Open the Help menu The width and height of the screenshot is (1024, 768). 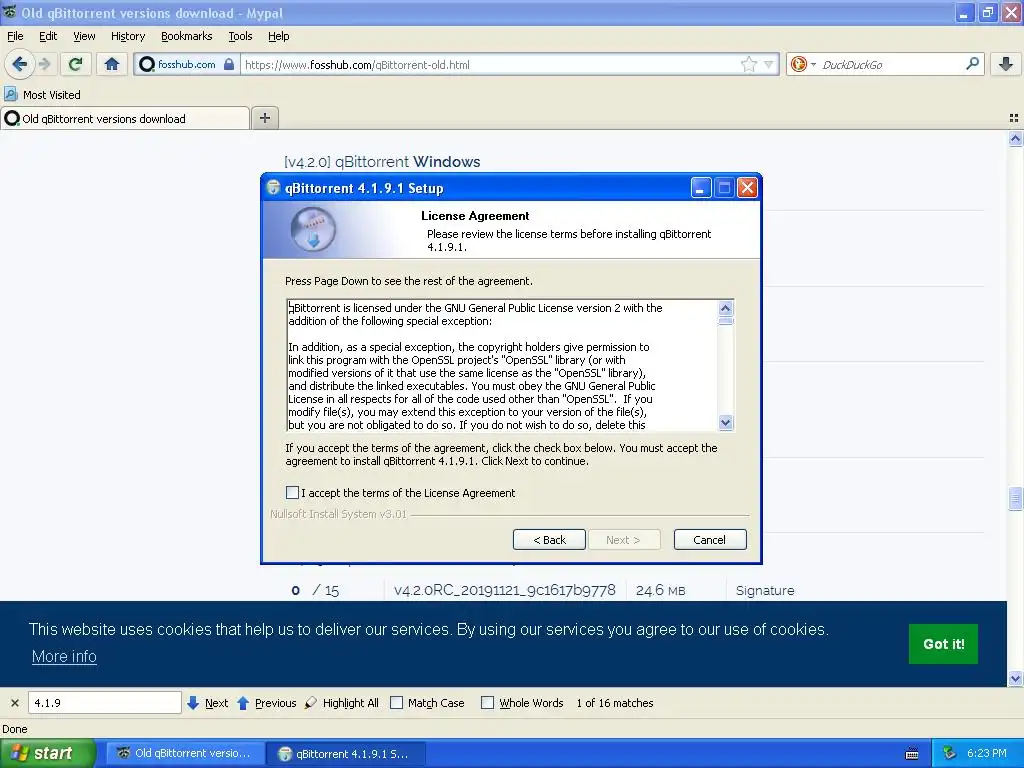tap(279, 36)
